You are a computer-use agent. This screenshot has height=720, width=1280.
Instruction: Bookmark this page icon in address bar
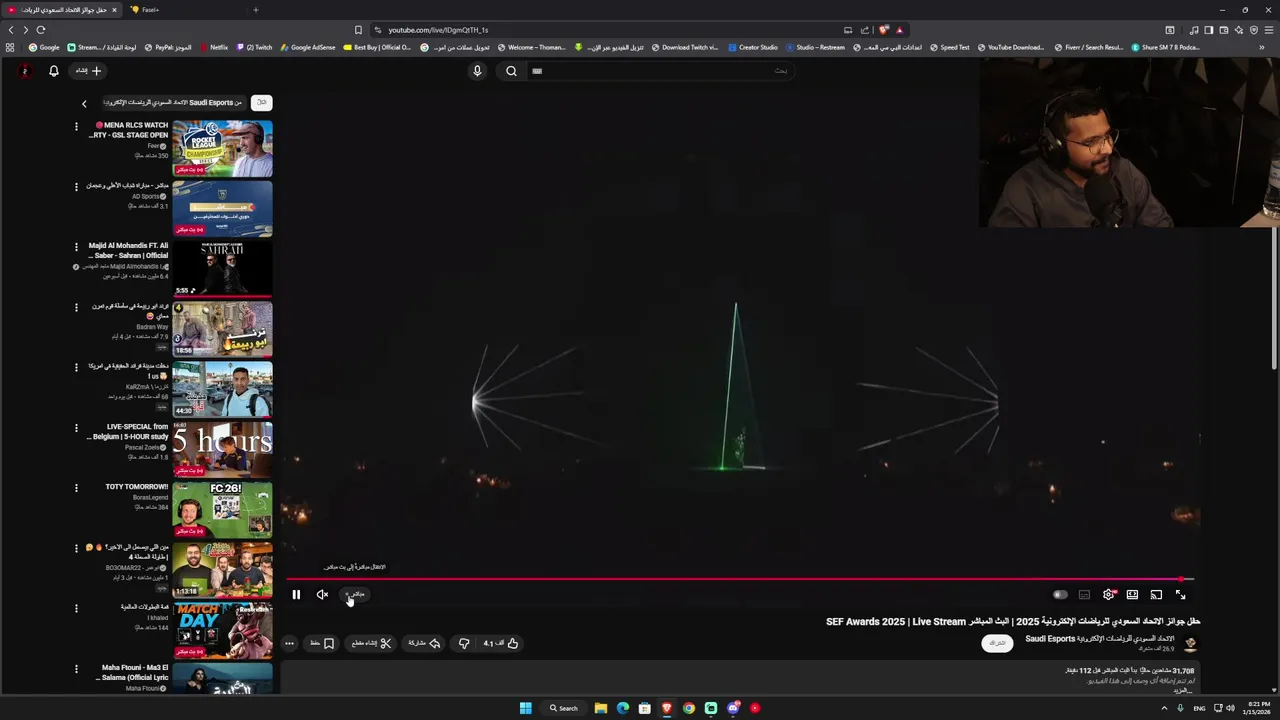(x=358, y=30)
